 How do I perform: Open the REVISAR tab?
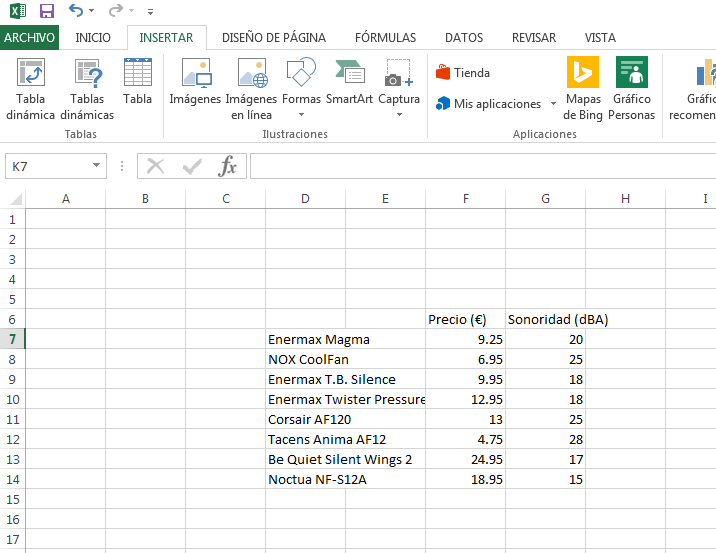(534, 37)
